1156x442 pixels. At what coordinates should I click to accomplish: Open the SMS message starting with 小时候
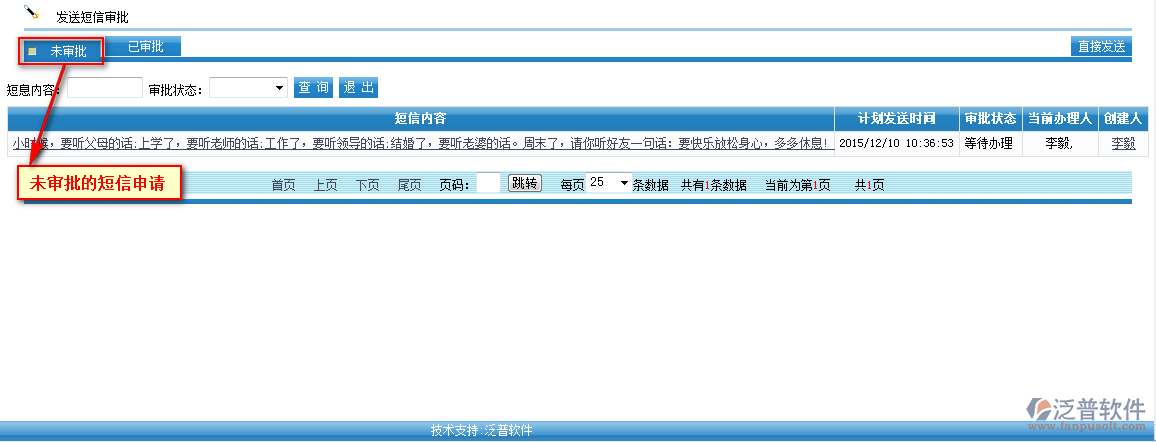(420, 143)
